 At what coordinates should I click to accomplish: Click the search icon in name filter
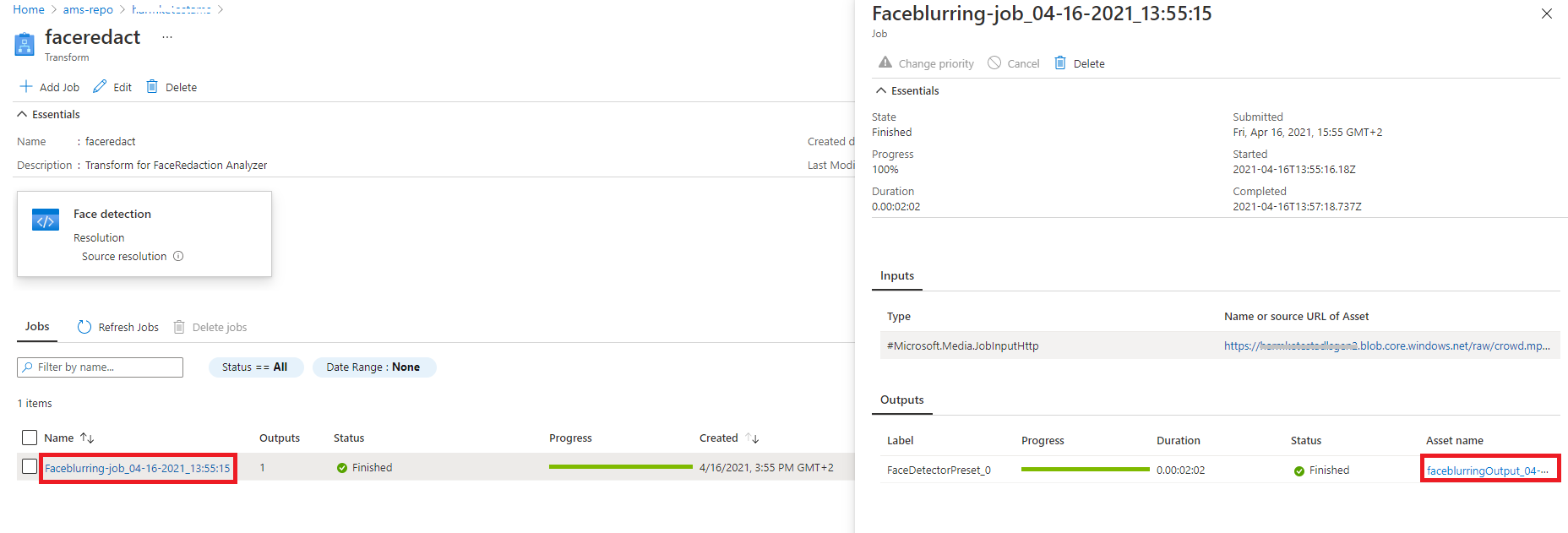point(28,367)
